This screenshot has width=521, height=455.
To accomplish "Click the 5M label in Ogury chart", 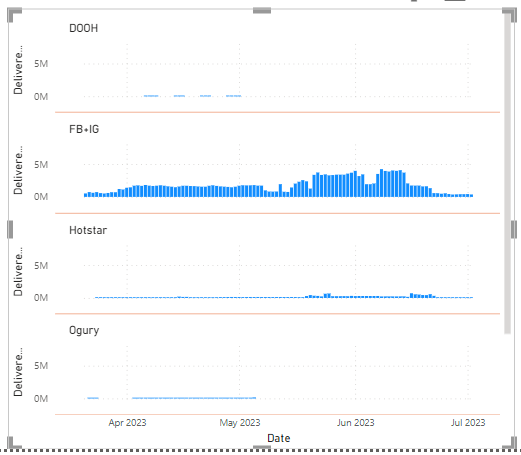I will point(41,366).
